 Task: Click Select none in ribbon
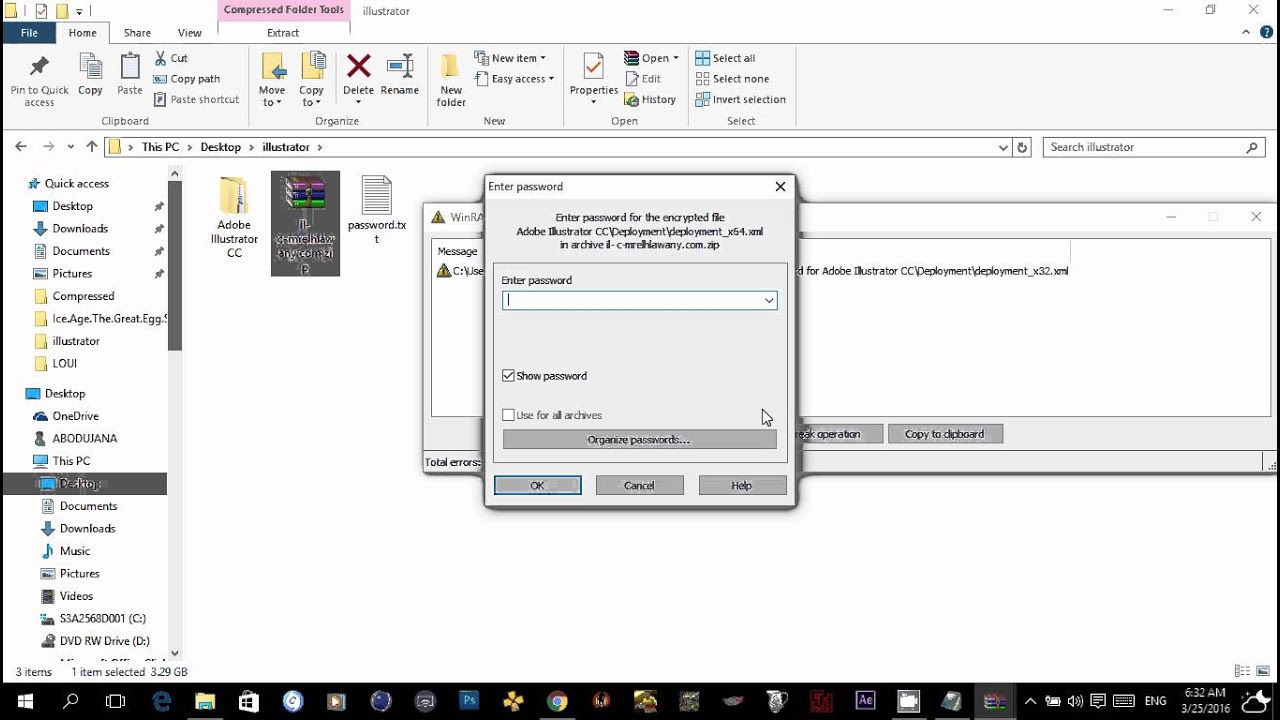(732, 79)
